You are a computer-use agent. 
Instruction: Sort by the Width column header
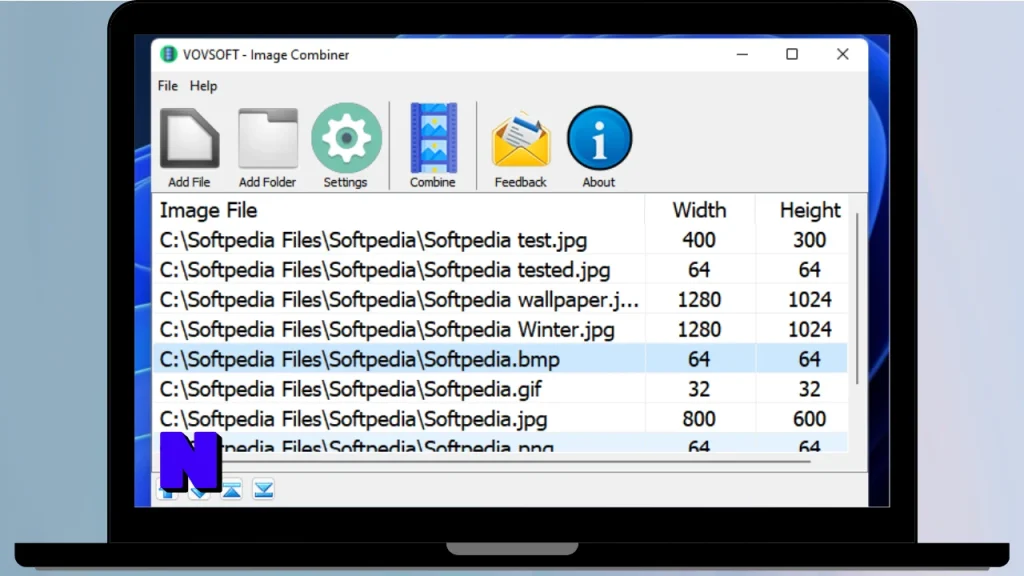(699, 210)
